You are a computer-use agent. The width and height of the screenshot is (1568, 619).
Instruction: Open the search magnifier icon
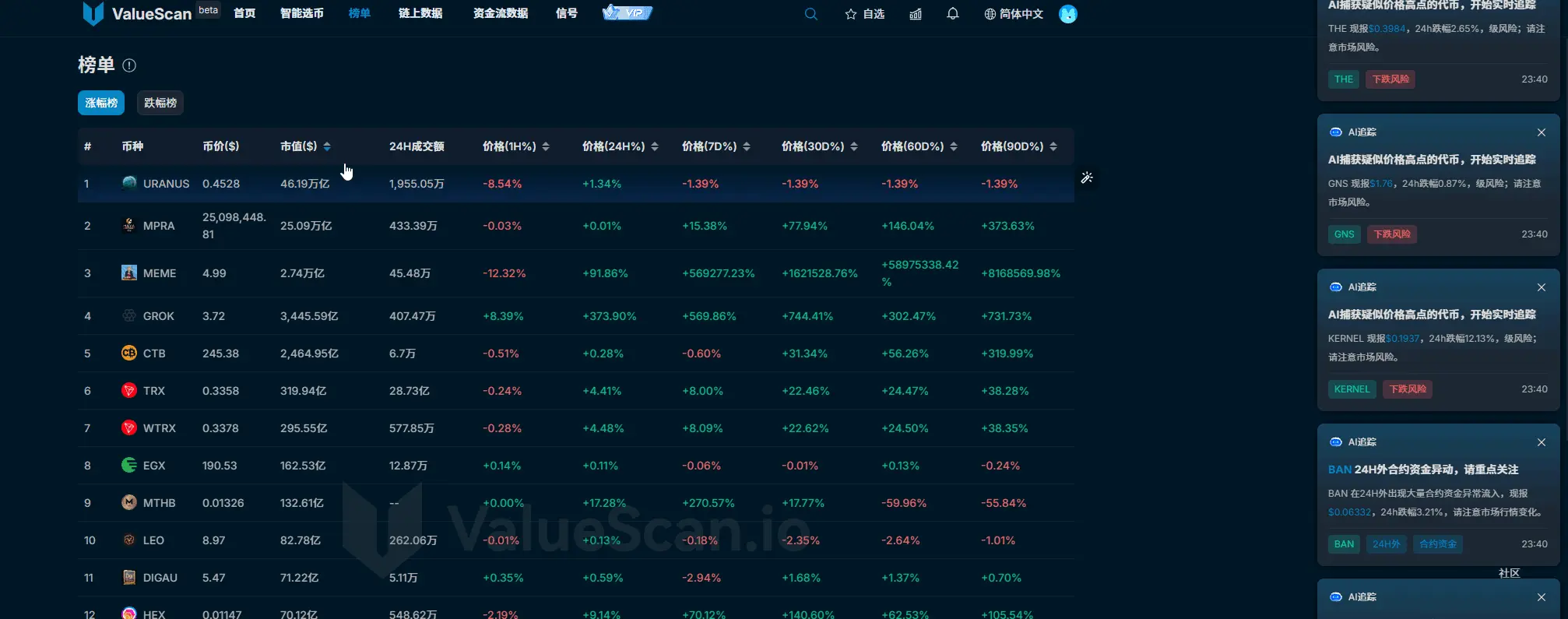810,14
